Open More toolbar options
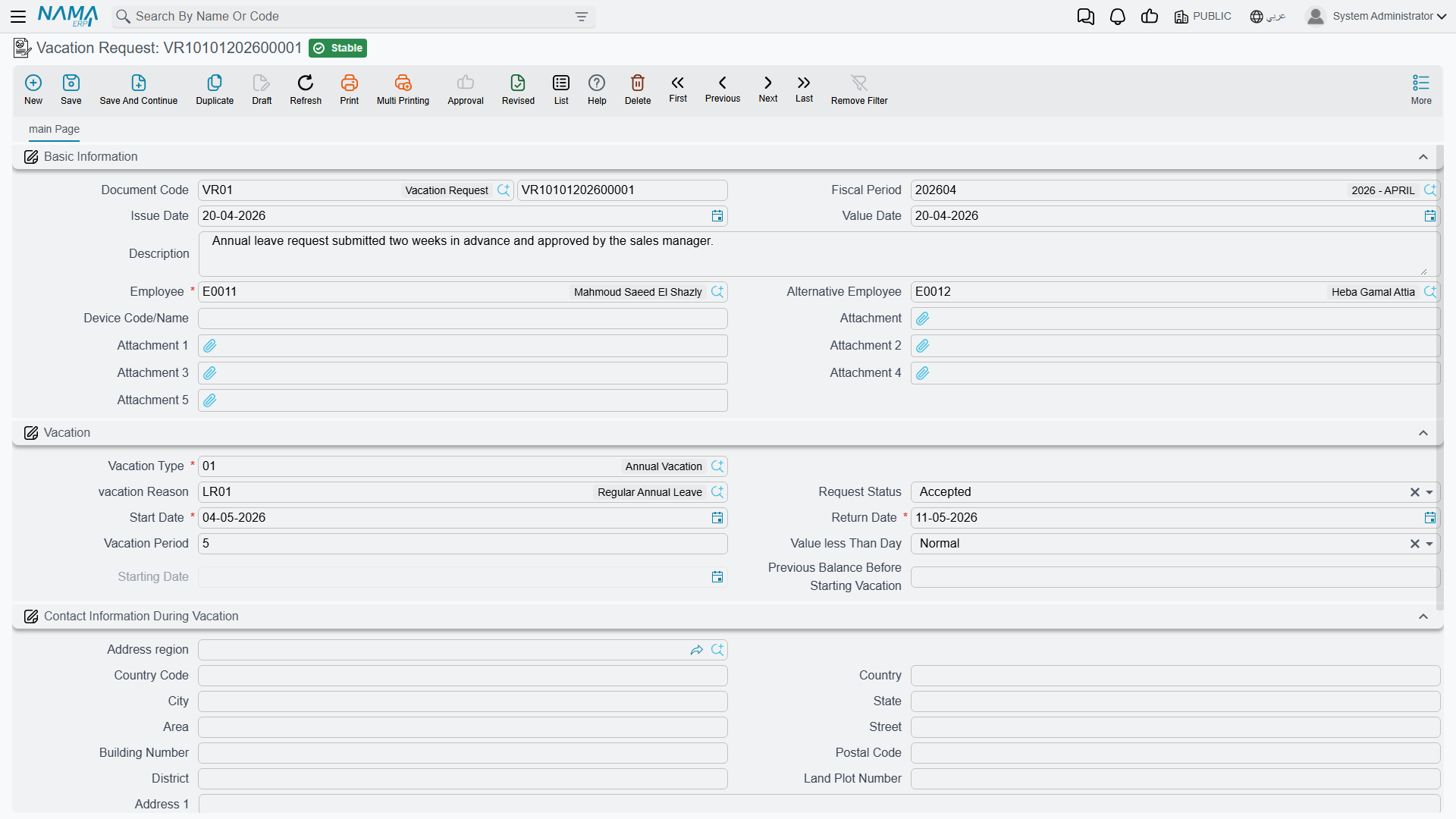The image size is (1456, 819). (1421, 89)
